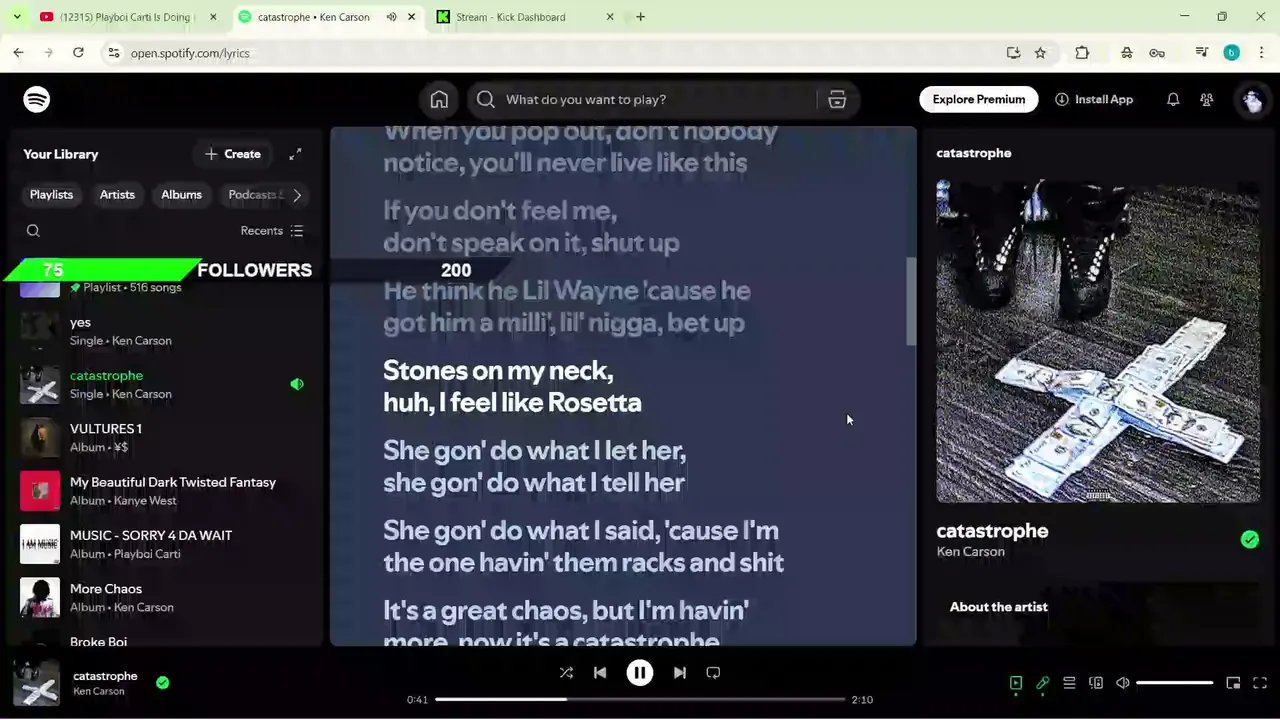This screenshot has width=1280, height=720.
Task: Open Ken Carson link in Now Playing panel
Action: (970, 551)
